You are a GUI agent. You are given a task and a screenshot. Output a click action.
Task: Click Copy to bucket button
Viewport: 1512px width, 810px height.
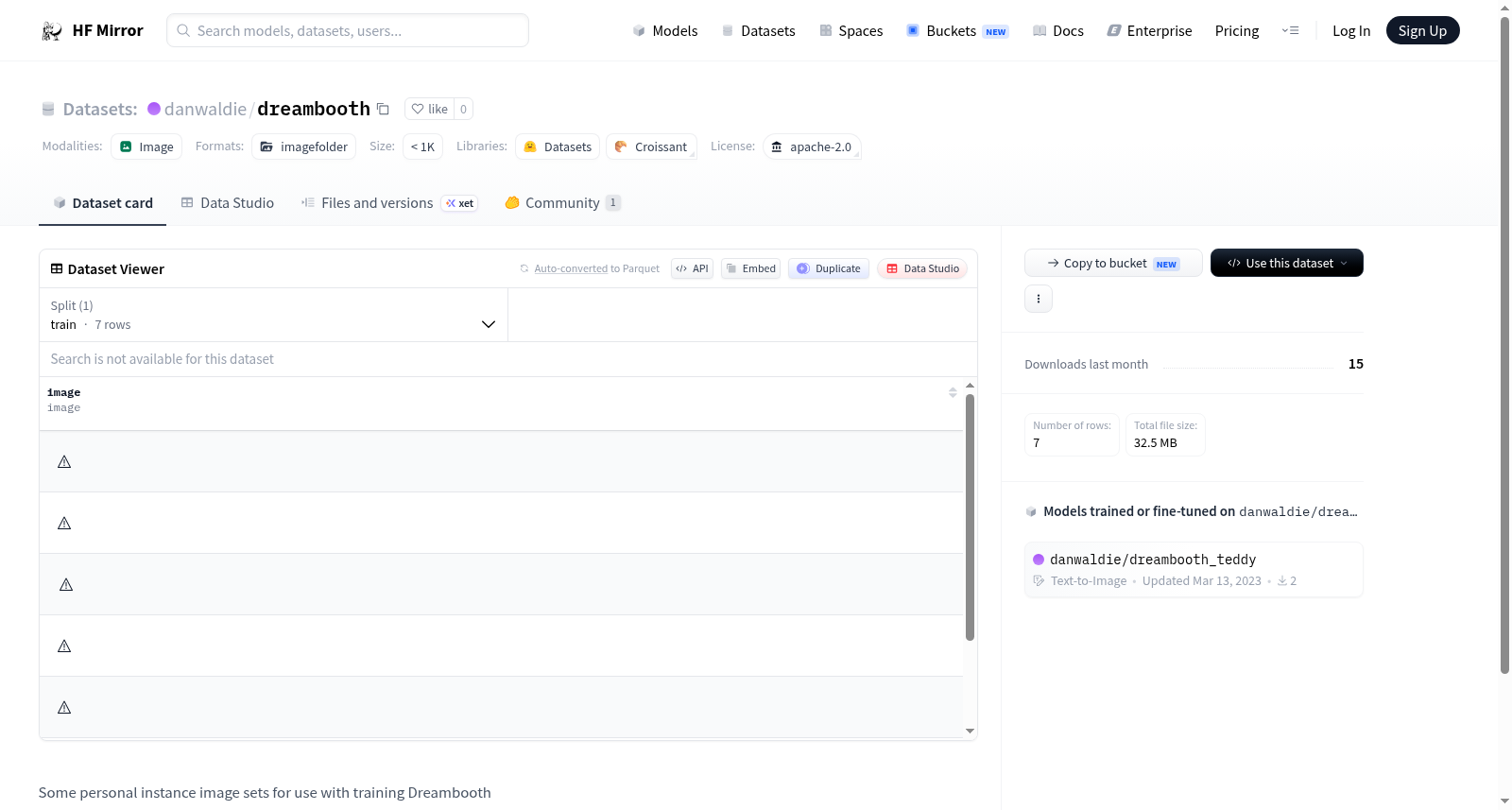click(x=1113, y=263)
